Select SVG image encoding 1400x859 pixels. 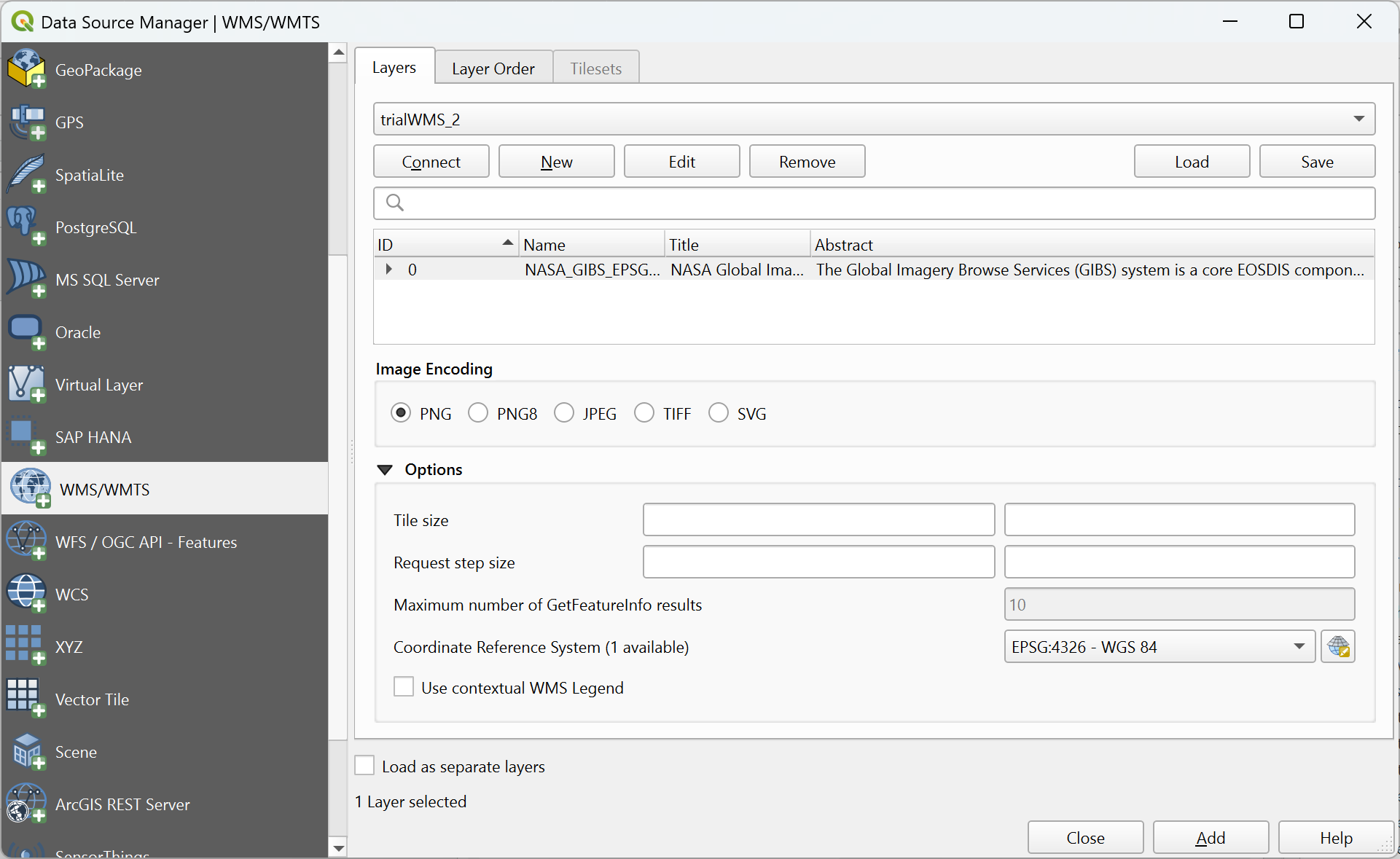(x=719, y=413)
